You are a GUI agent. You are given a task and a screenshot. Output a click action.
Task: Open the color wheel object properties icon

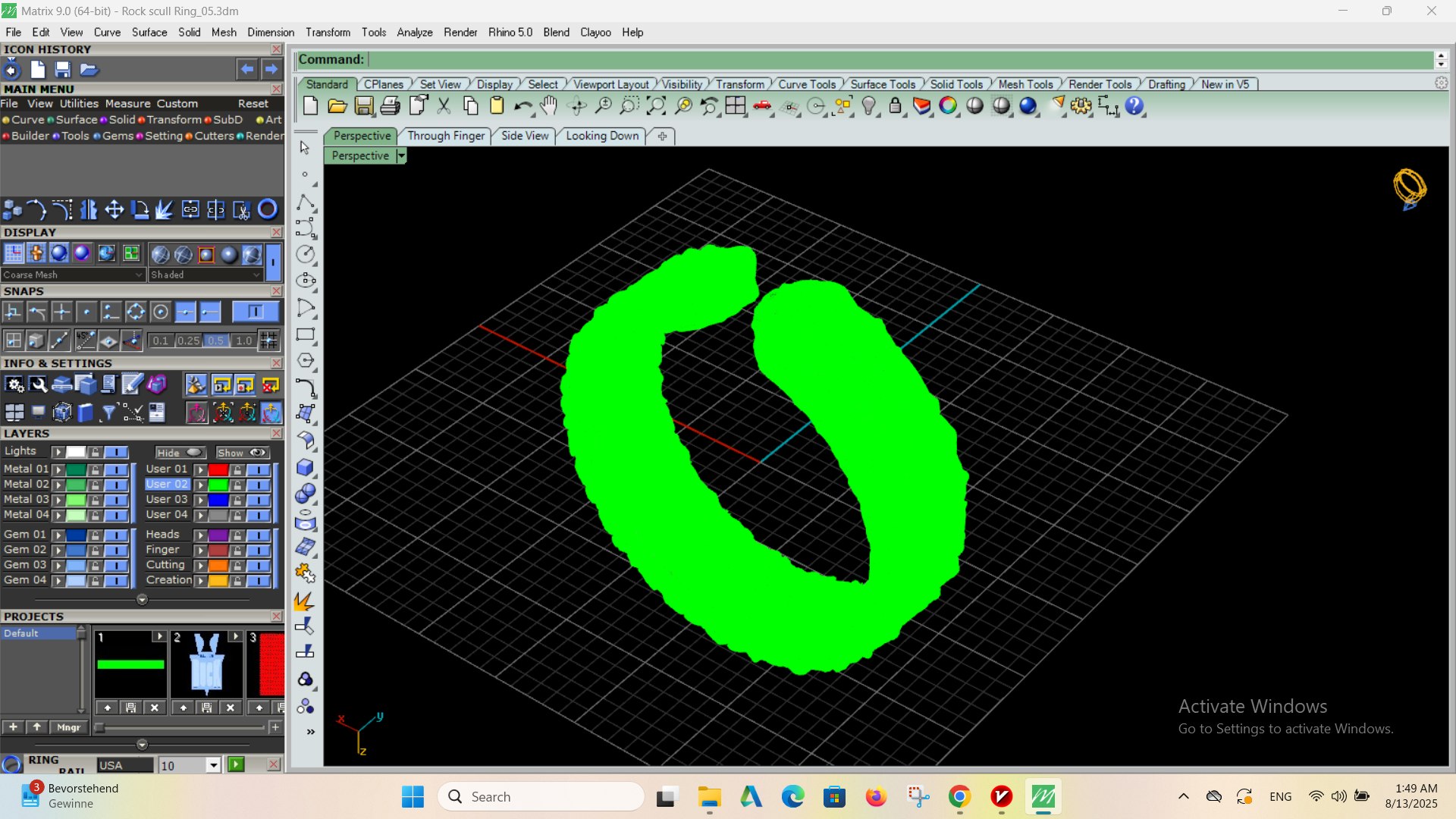click(948, 106)
